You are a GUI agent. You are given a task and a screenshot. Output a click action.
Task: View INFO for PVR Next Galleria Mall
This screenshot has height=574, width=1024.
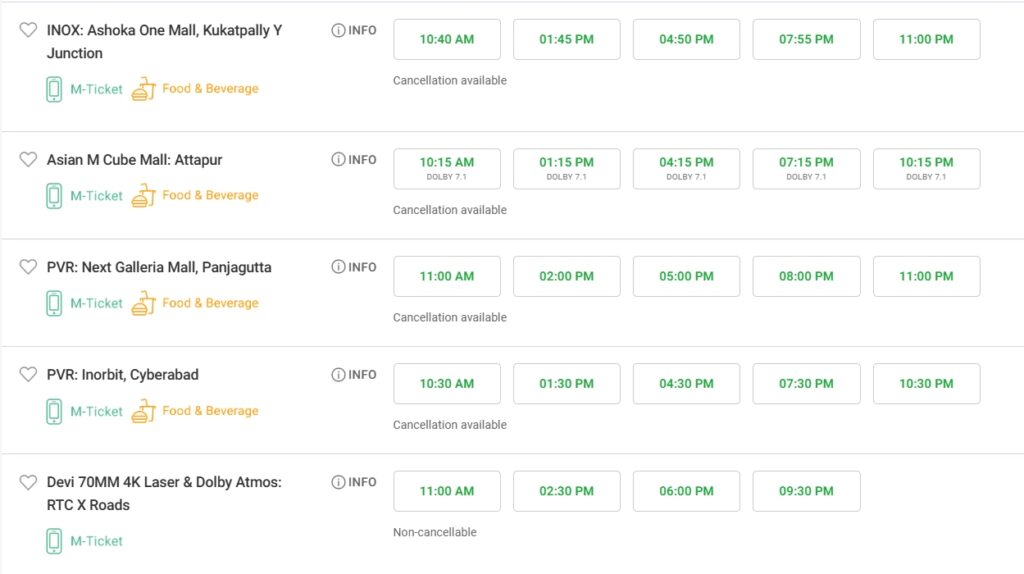tap(354, 267)
